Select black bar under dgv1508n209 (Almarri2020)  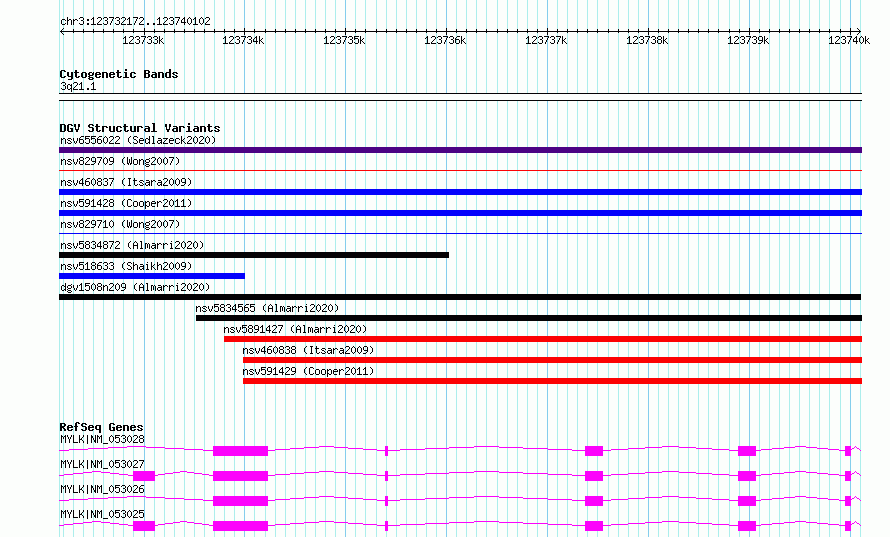460,297
